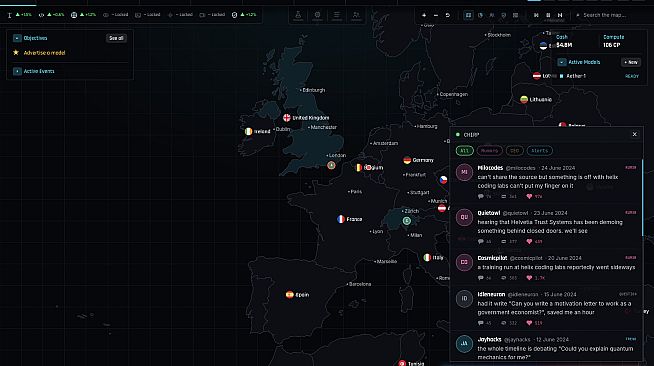654x366 pixels.
Task: Click the map zoom in plus icon
Action: (424, 15)
